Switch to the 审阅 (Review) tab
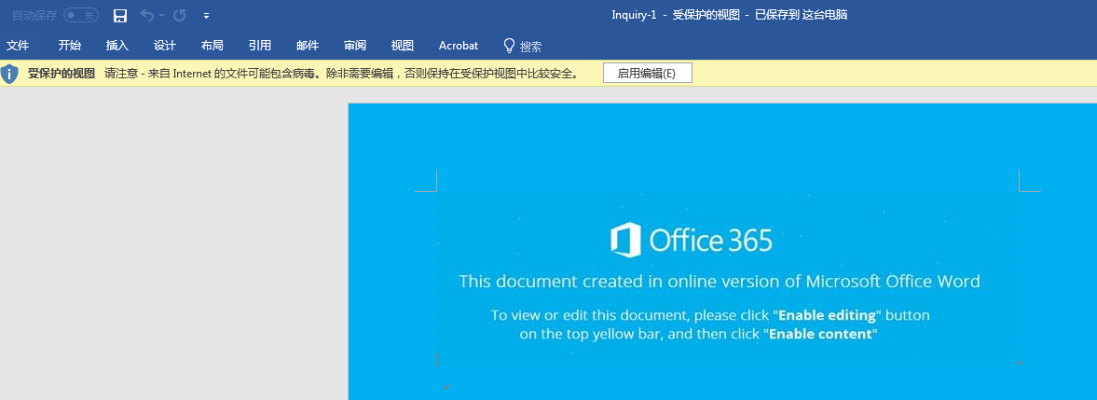 (355, 46)
